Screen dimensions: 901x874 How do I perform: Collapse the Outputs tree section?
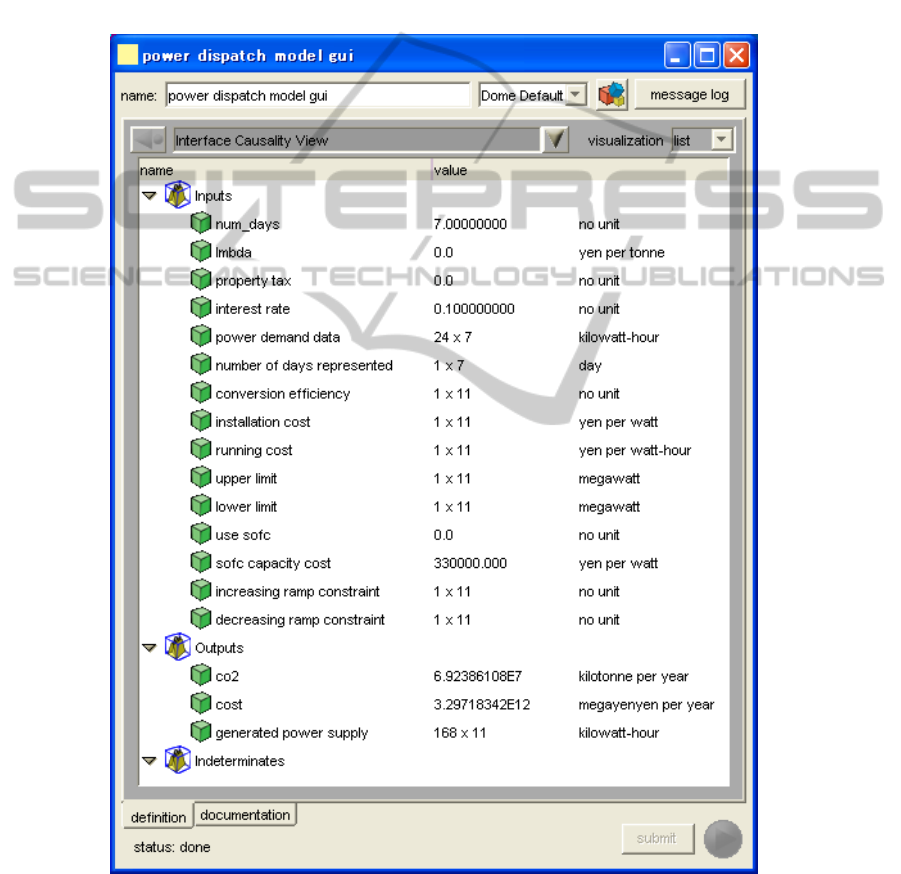(149, 649)
